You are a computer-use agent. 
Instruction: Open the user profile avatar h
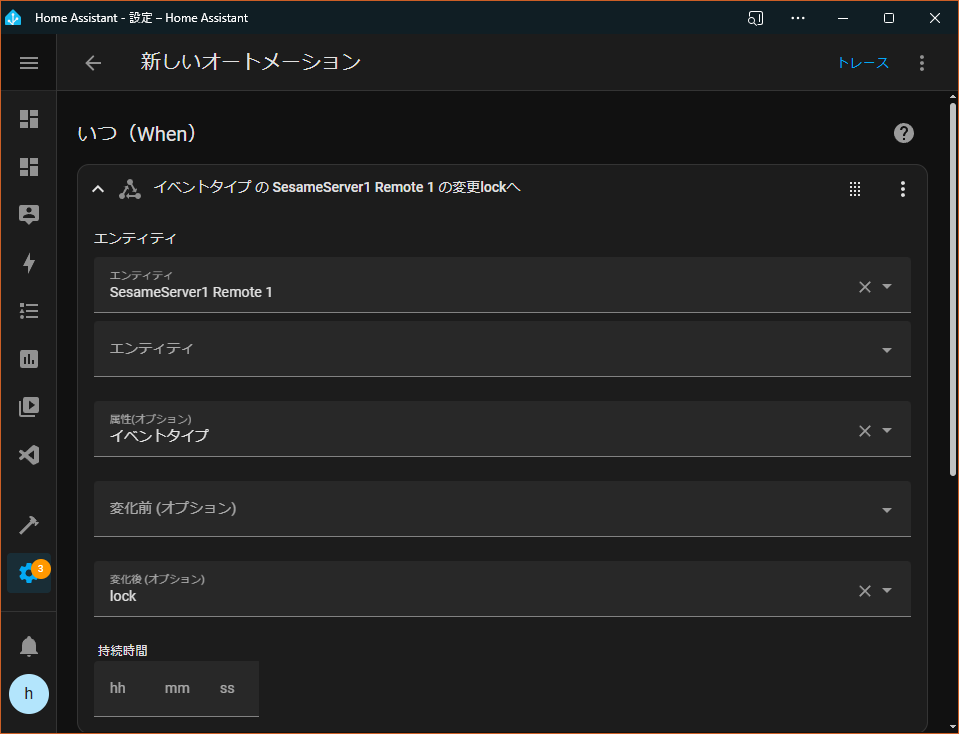(x=29, y=694)
